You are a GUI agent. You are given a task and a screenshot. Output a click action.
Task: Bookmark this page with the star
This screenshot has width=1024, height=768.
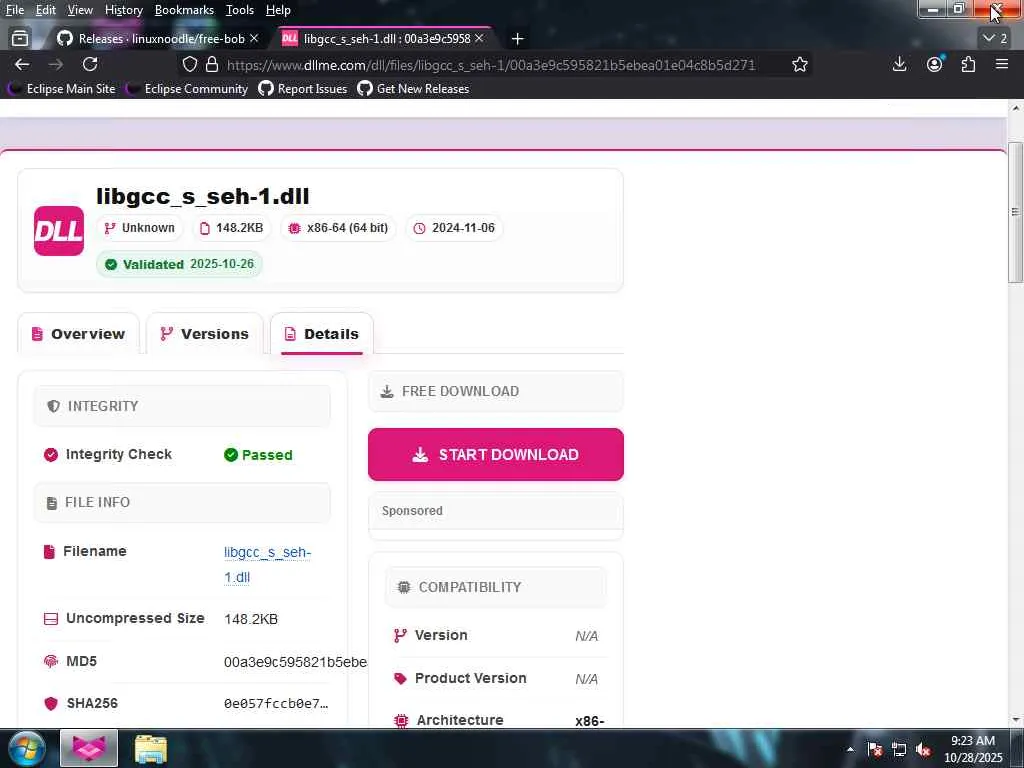pyautogui.click(x=800, y=64)
